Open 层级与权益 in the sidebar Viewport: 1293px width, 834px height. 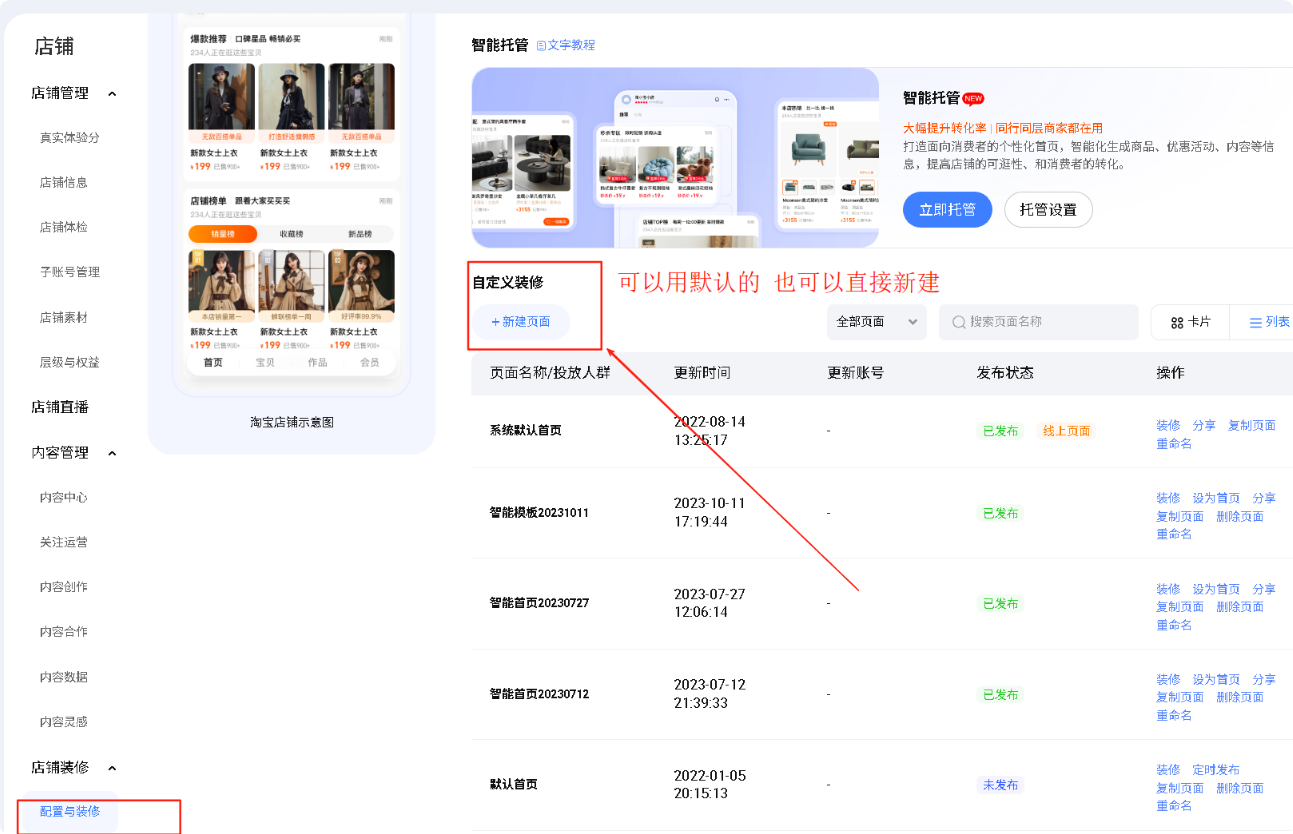coord(70,362)
